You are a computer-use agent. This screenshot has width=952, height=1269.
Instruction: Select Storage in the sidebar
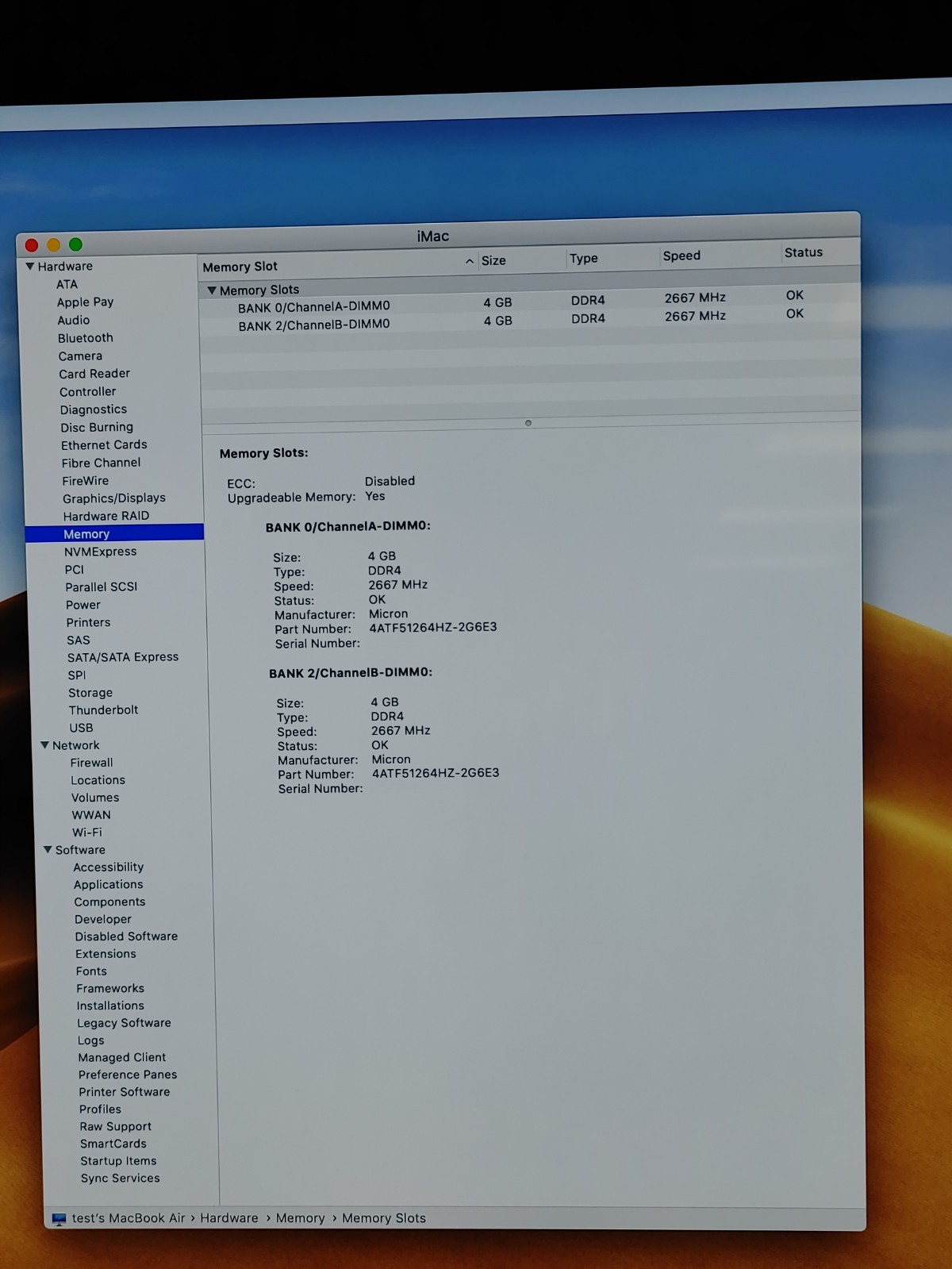90,693
